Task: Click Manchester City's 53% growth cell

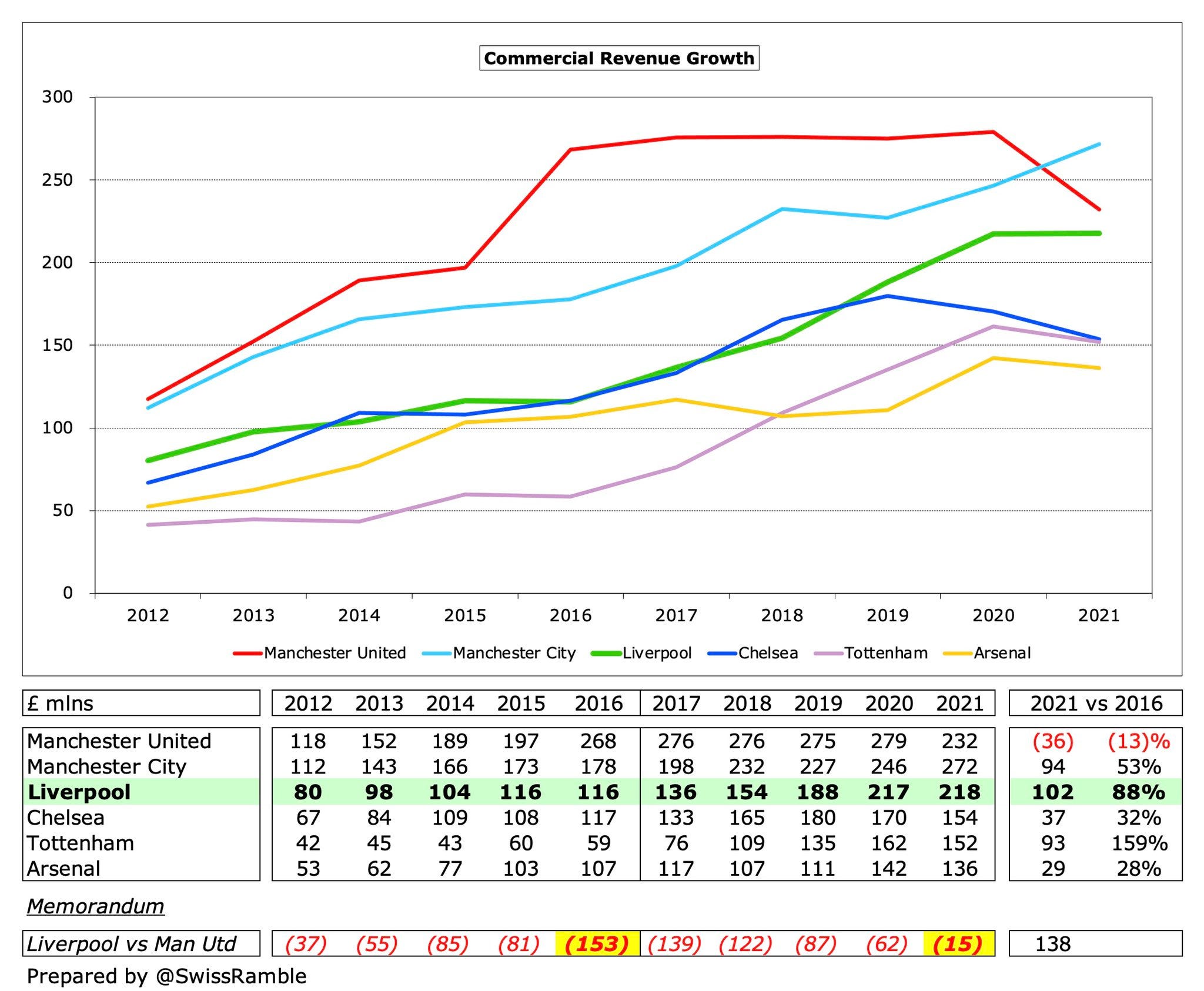Action: (x=1139, y=766)
